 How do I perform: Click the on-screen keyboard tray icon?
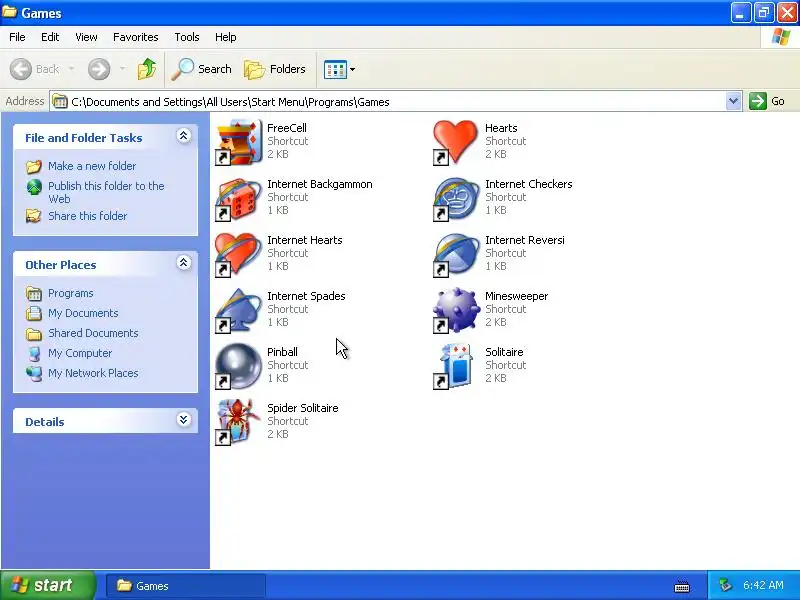tap(682, 586)
